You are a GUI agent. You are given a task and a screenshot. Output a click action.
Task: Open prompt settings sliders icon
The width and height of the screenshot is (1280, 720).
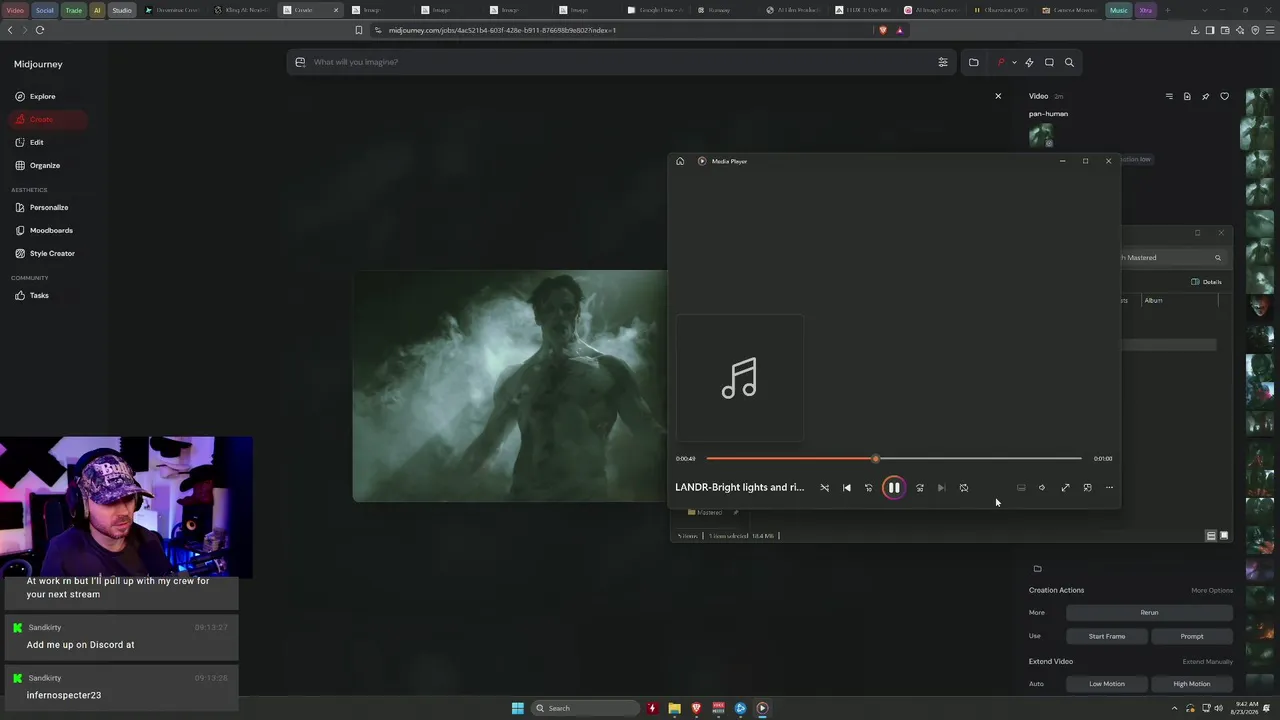click(x=943, y=62)
